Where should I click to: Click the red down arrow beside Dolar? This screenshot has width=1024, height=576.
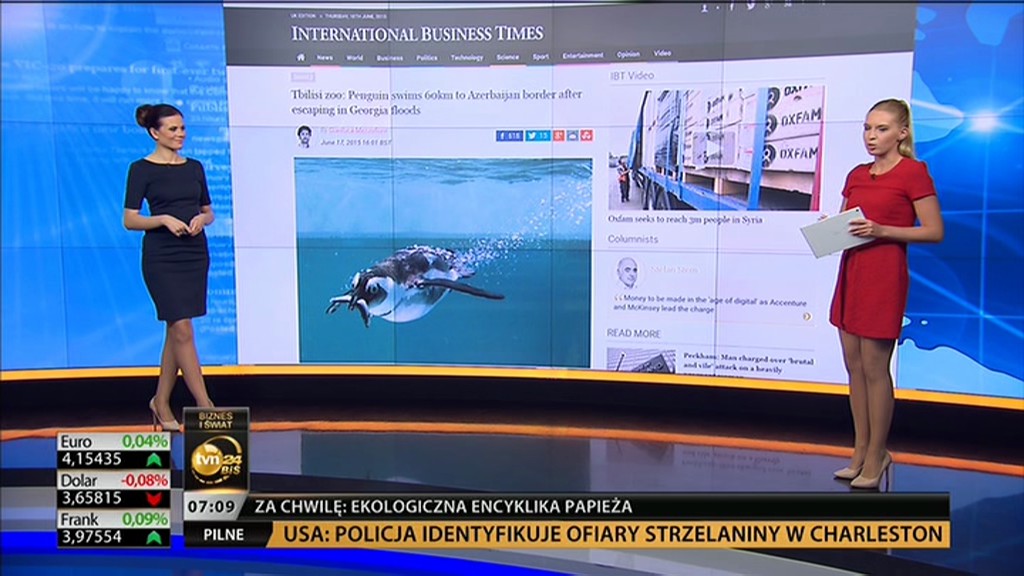[x=153, y=499]
